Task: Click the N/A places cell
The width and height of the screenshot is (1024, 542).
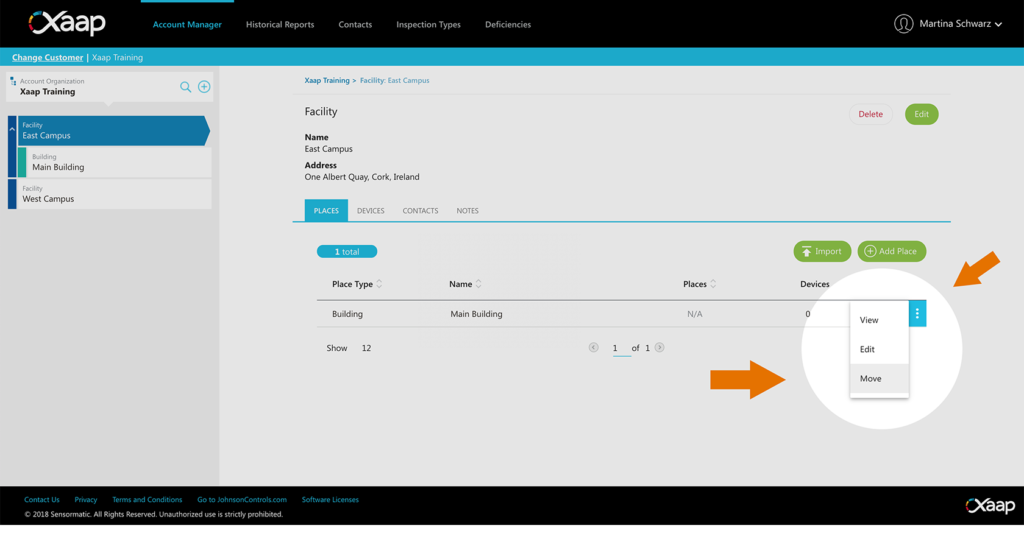Action: tap(695, 314)
